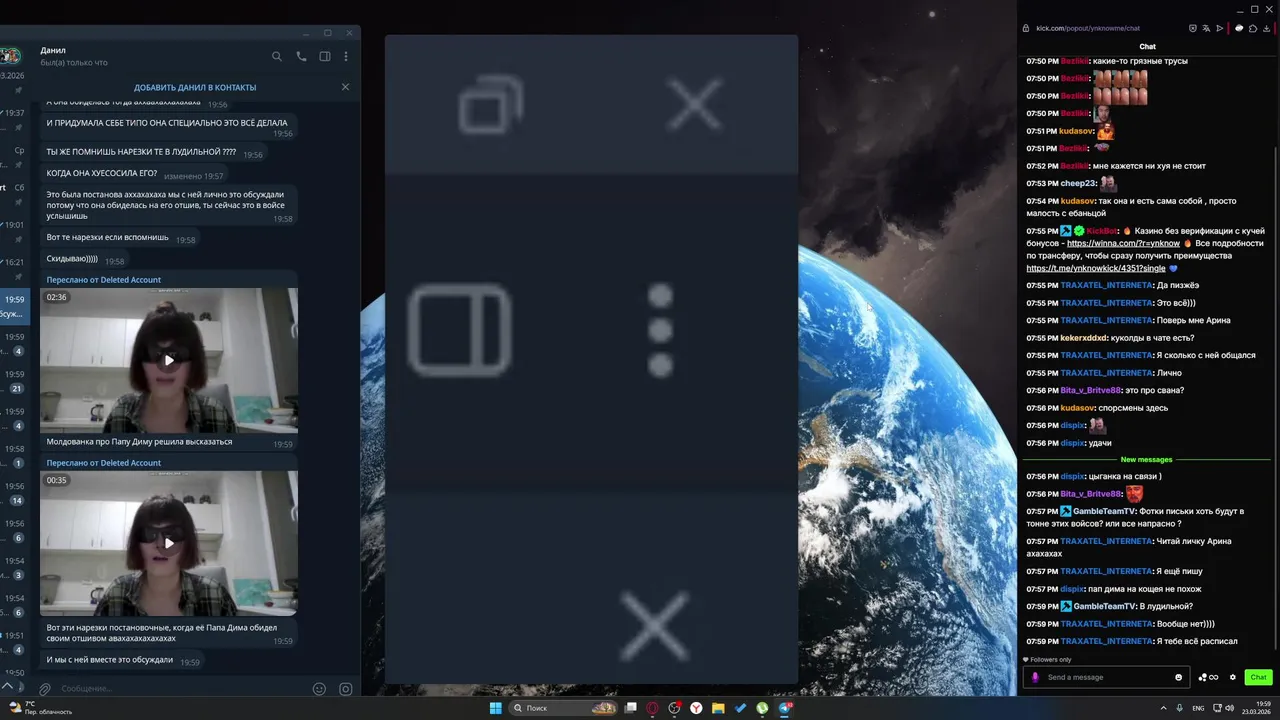Open the winna.com link in KickBot message
1280x720 pixels.
click(1123, 244)
